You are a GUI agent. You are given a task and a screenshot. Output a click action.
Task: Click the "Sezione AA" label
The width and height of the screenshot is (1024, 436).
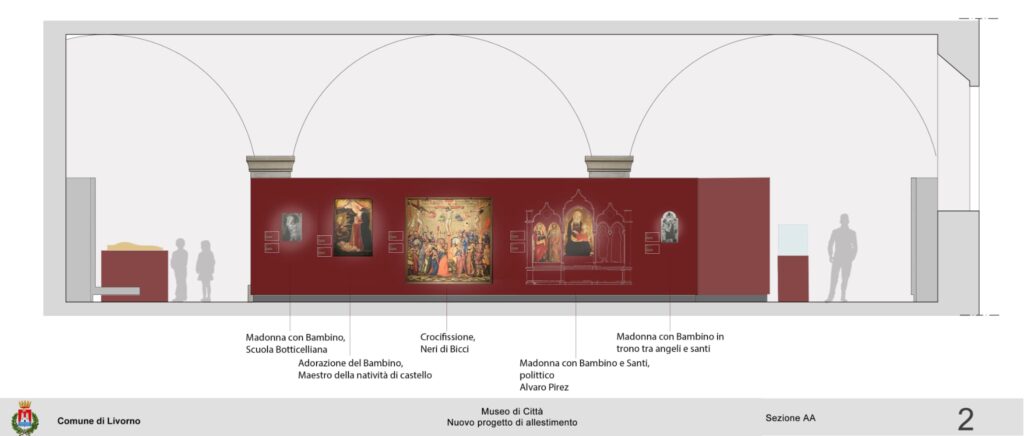[x=790, y=418]
